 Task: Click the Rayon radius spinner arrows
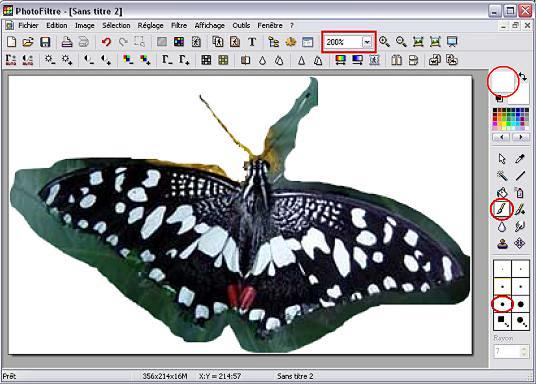click(x=523, y=351)
